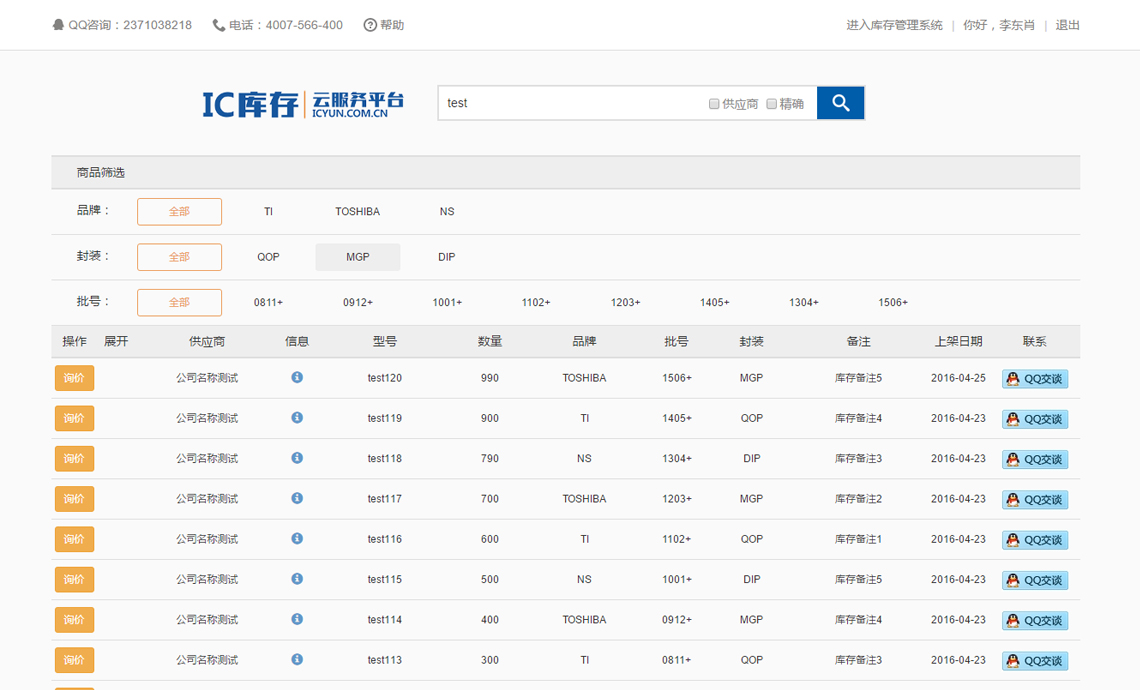Click the search input containing test
Screen dimensions: 1140x690
[570, 103]
